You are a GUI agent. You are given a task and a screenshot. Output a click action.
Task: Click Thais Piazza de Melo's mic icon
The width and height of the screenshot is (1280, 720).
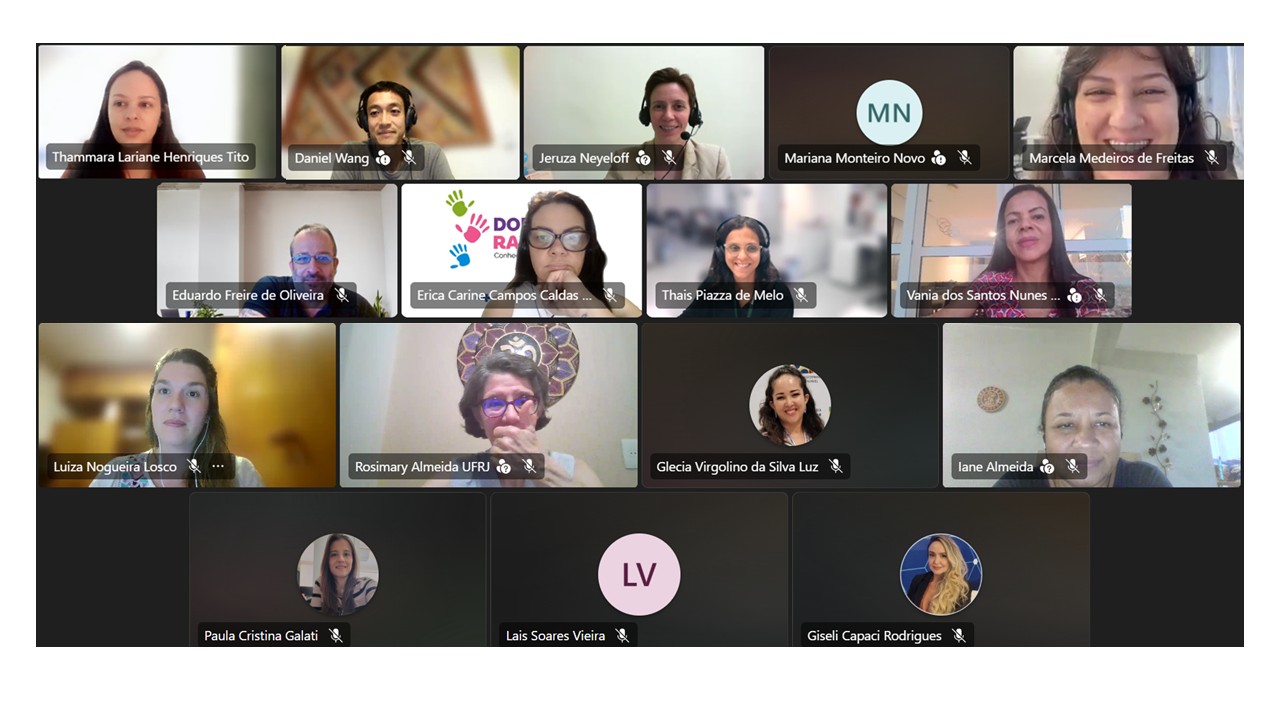(x=800, y=295)
